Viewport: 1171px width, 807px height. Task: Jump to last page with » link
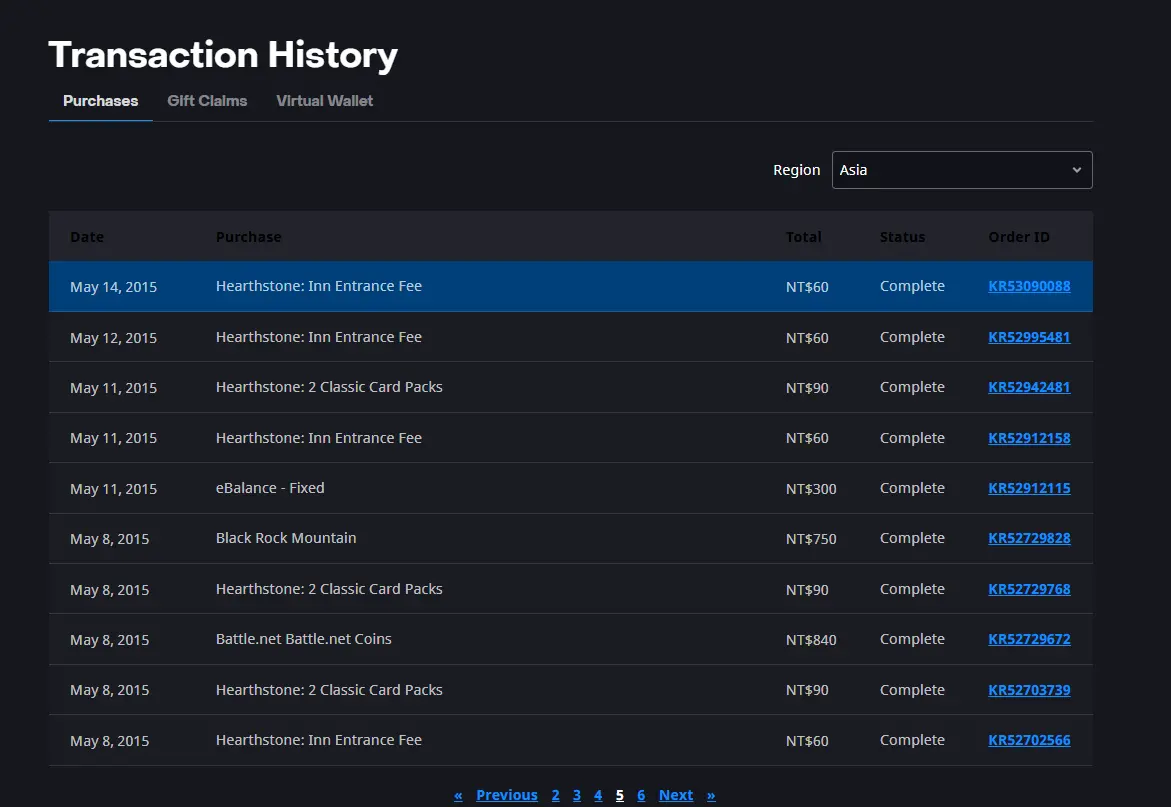[x=711, y=796]
